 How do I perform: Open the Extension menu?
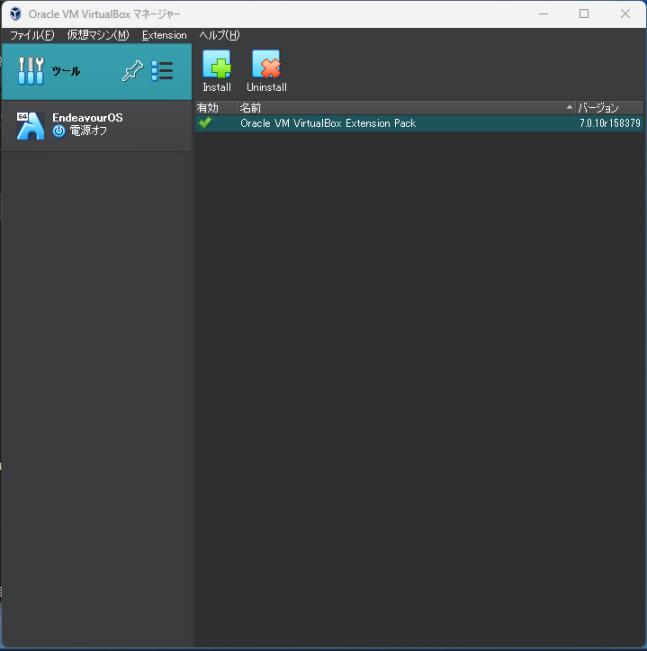click(164, 35)
